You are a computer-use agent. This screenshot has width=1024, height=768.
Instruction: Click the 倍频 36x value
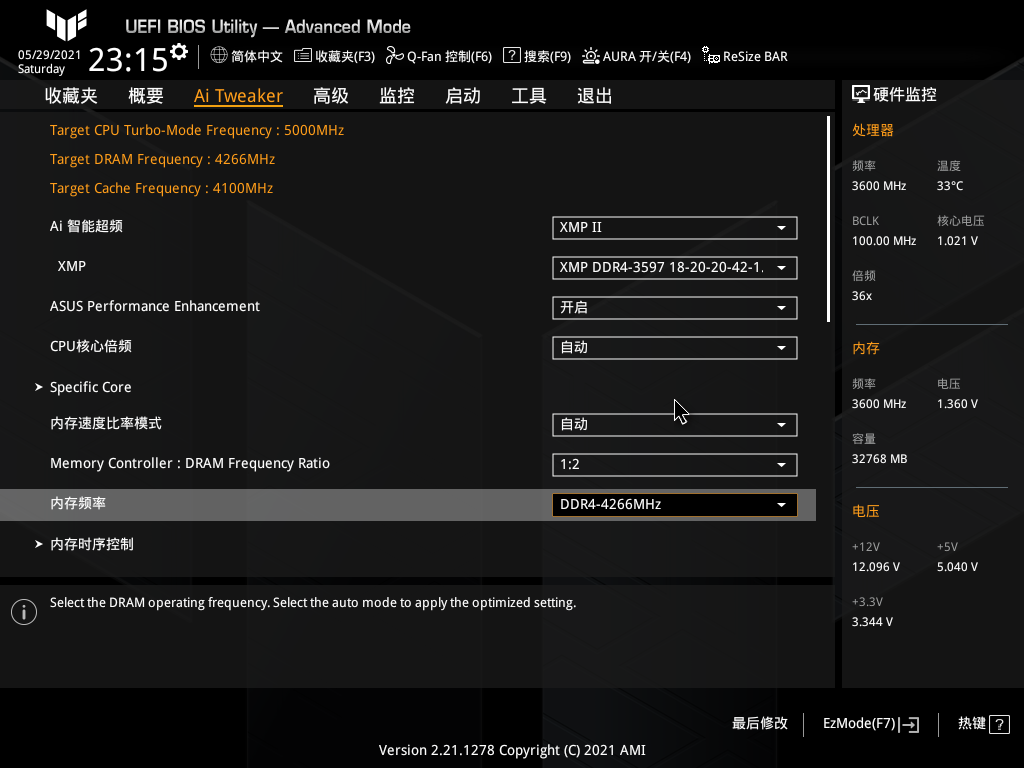(x=861, y=296)
